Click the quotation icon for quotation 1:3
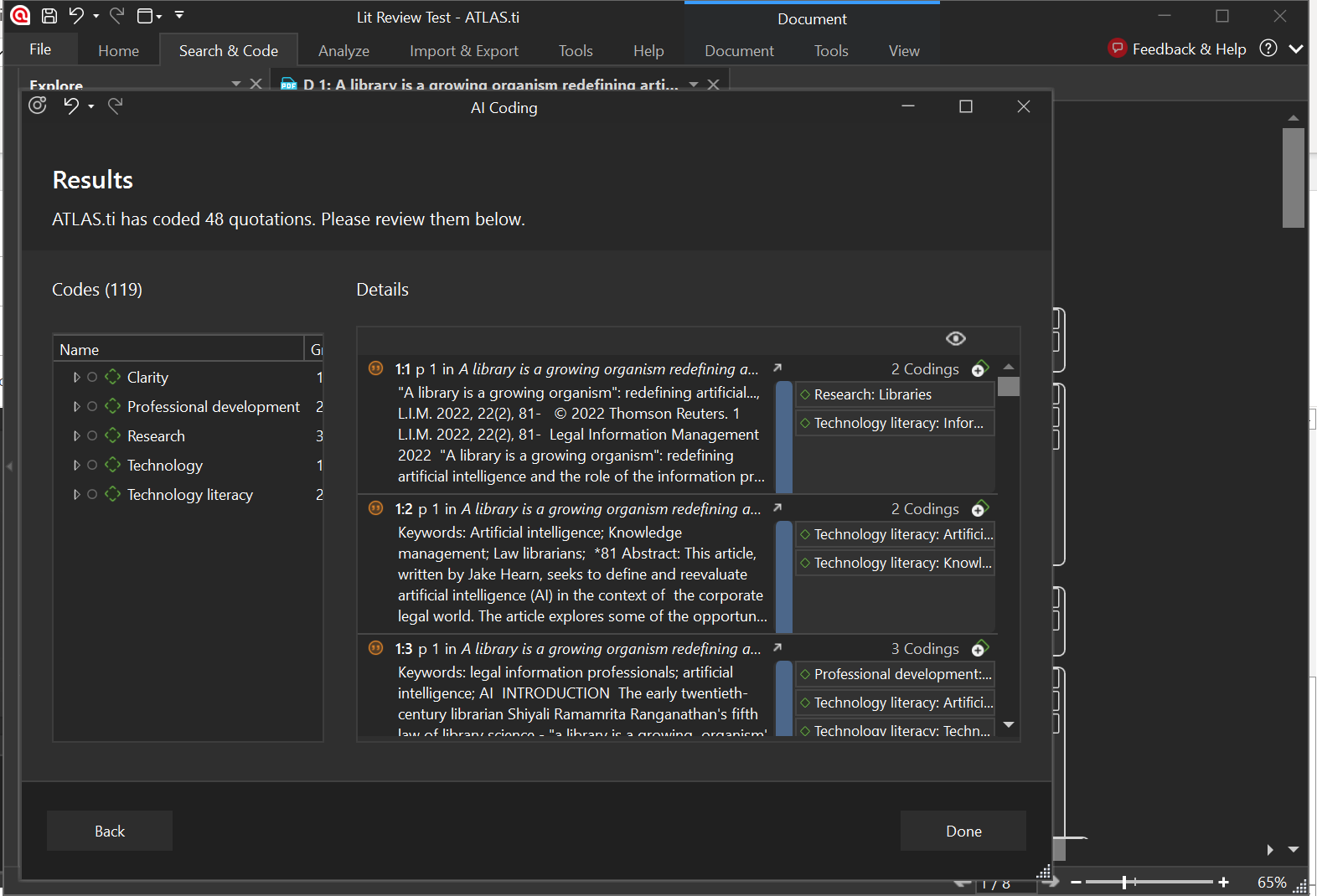Viewport: 1317px width, 896px height. [376, 648]
